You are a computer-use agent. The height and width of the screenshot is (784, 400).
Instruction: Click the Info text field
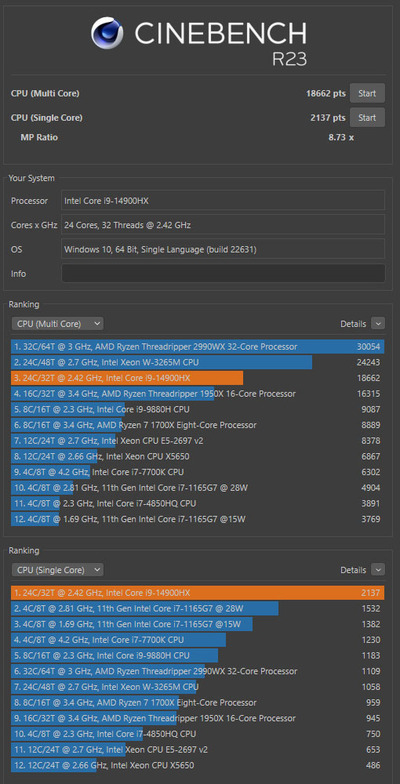tap(223, 274)
